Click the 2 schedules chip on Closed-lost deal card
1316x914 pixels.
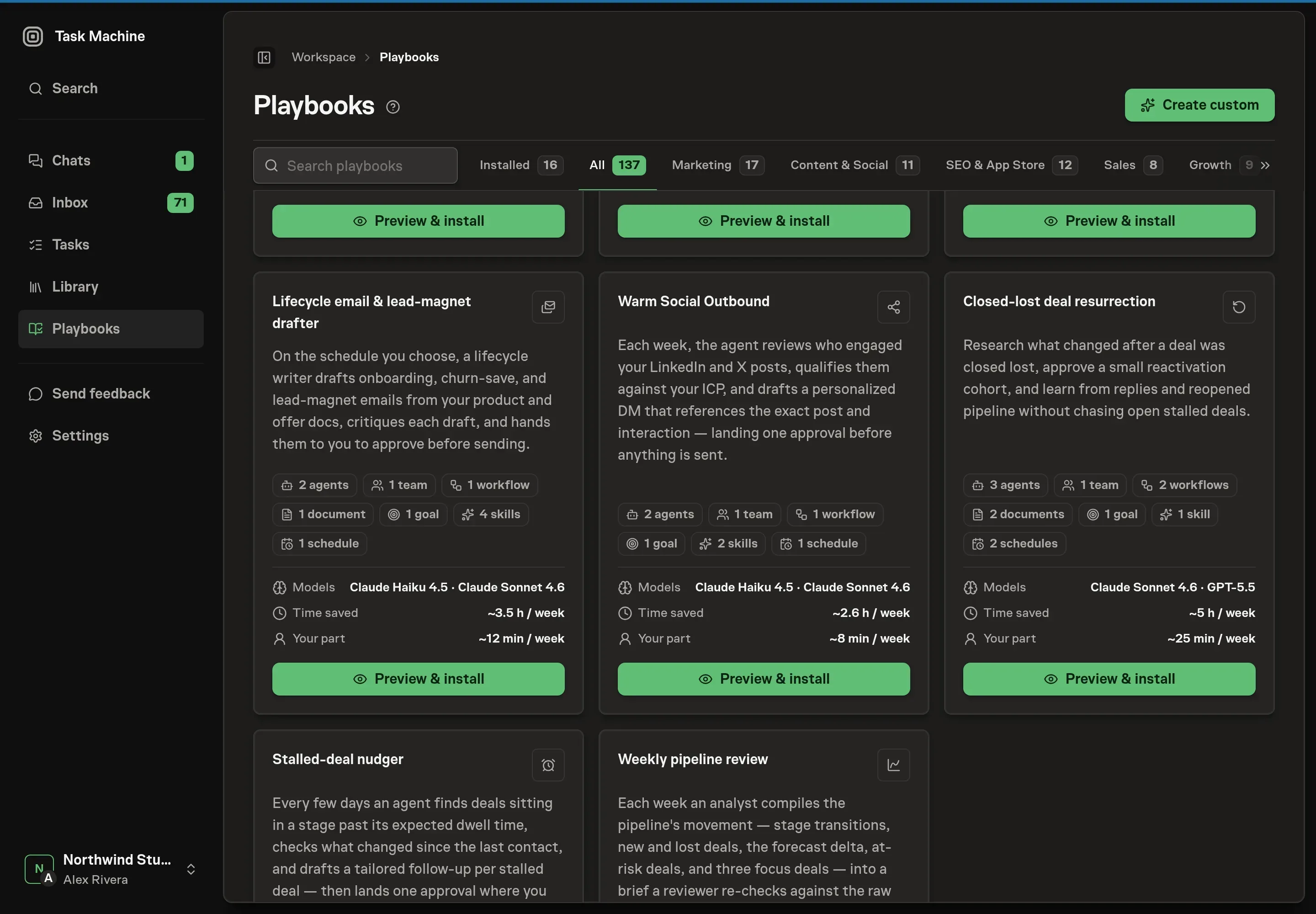tap(1014, 544)
